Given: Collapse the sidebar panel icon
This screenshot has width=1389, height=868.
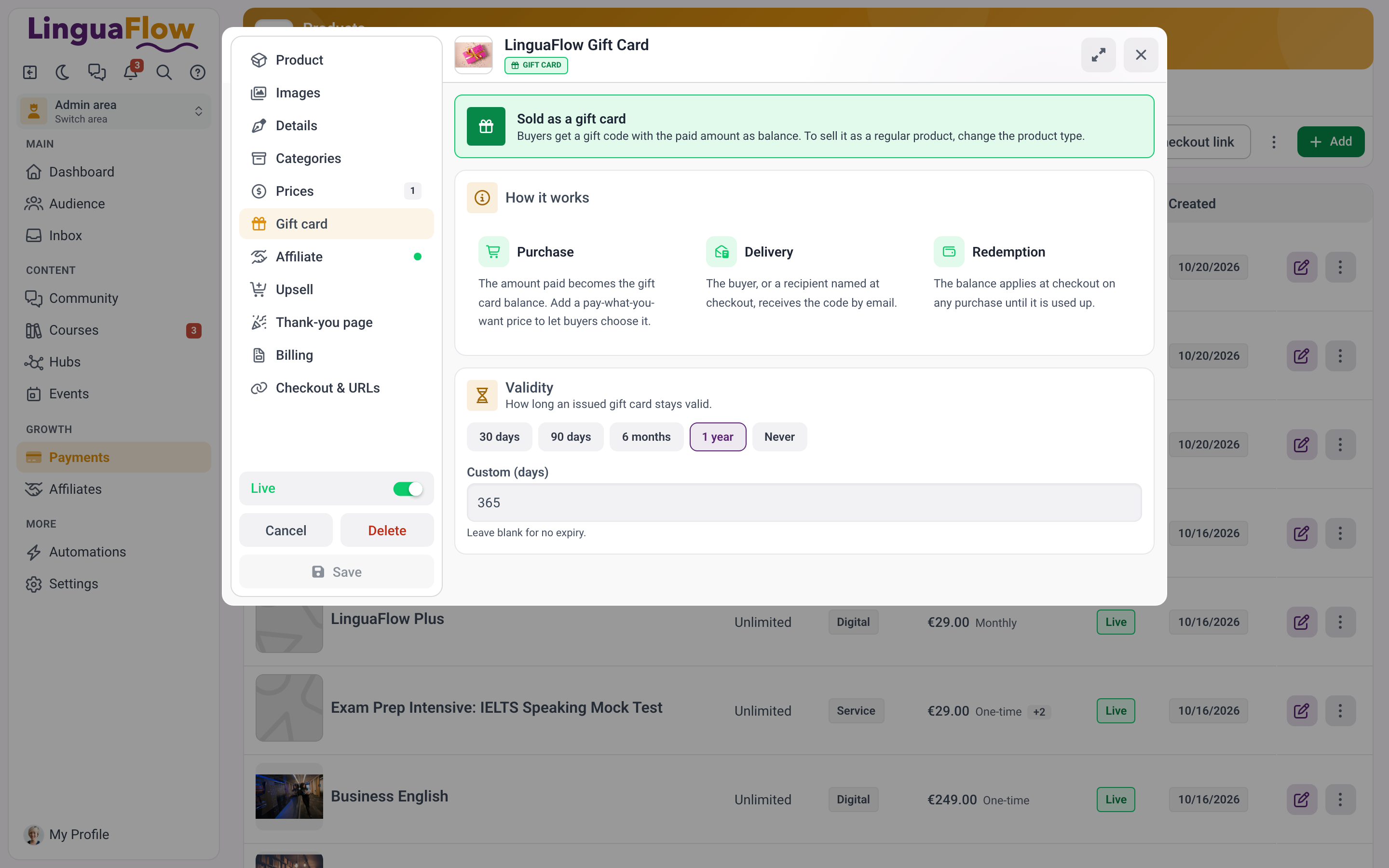Looking at the screenshot, I should [30, 72].
